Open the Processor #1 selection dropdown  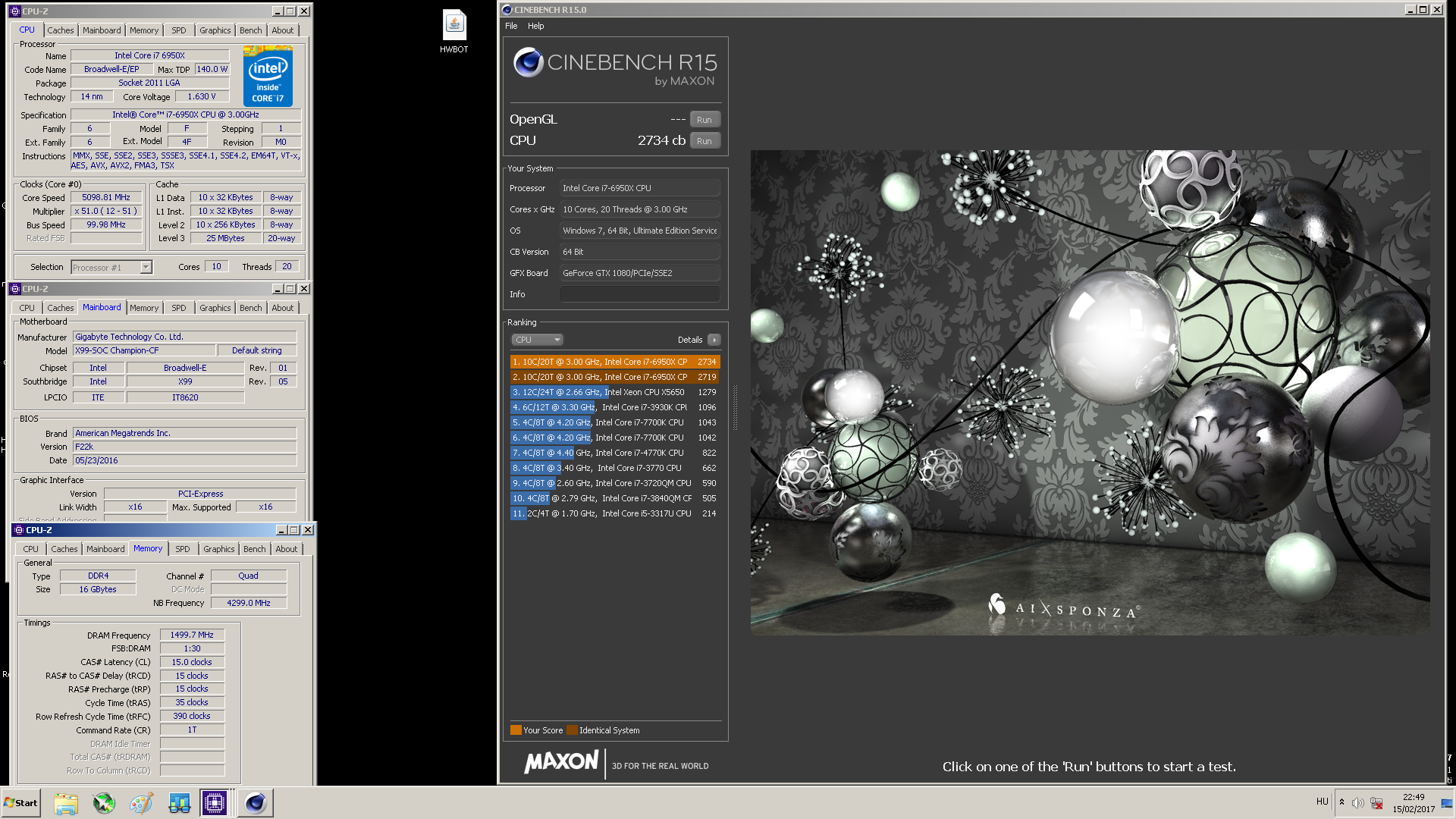coord(111,267)
